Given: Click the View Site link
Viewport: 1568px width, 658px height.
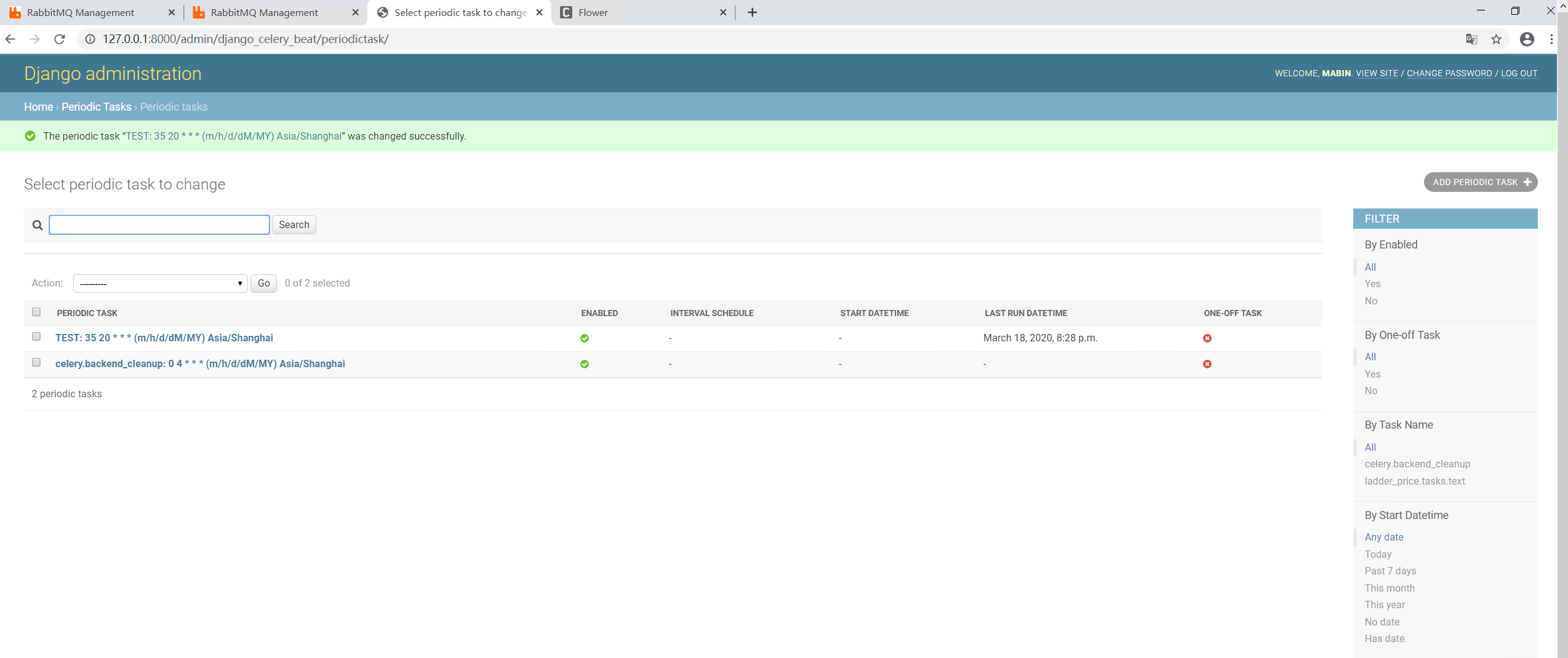Looking at the screenshot, I should 1377,73.
